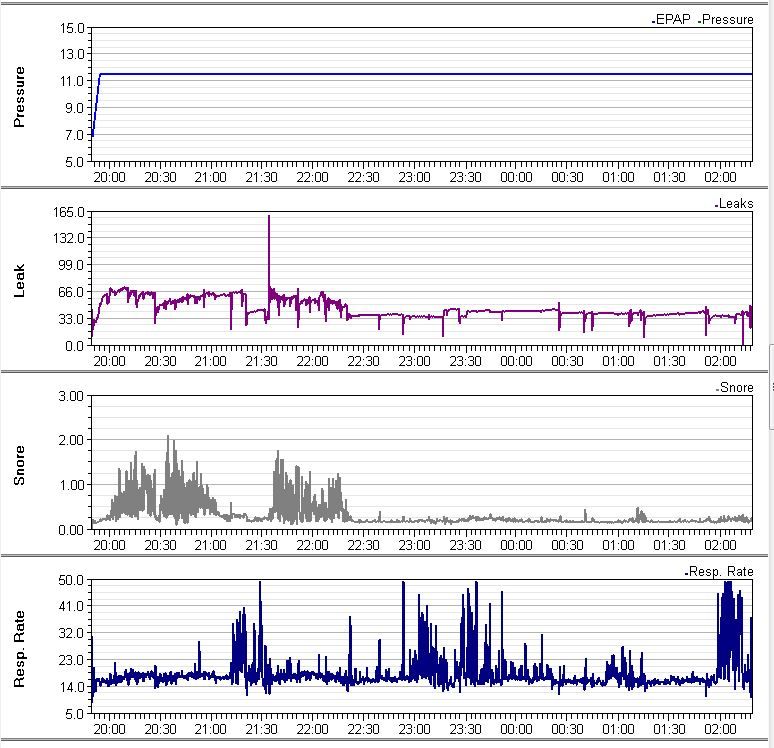This screenshot has height=748, width=774.
Task: Click the 01:00 label on Resp. Rate axis
Action: tap(618, 729)
